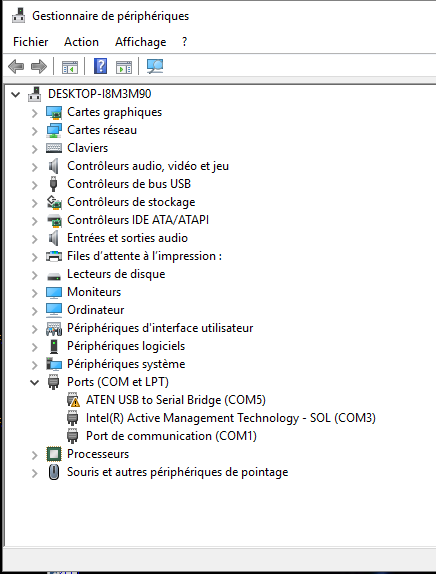The width and height of the screenshot is (436, 574).
Task: Click the Souris mouse icon
Action: pos(54,472)
